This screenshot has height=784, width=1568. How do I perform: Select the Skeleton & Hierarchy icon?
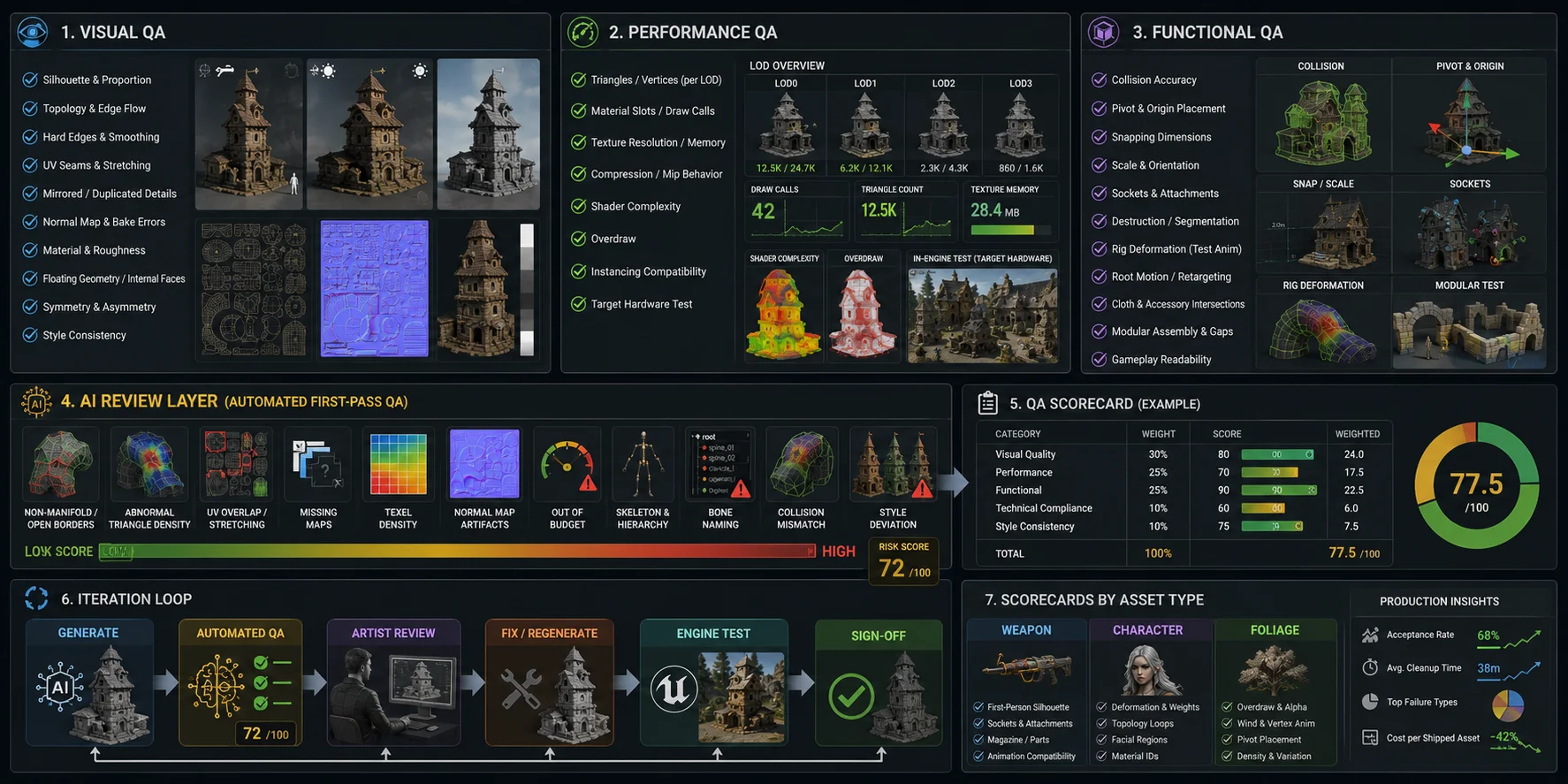click(x=643, y=465)
